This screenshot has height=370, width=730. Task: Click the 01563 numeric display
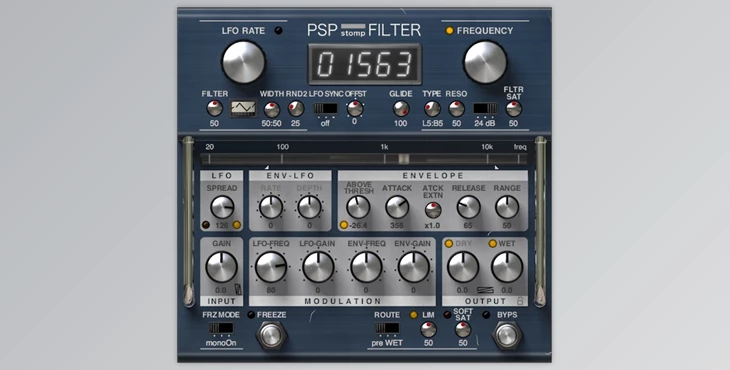[x=365, y=64]
